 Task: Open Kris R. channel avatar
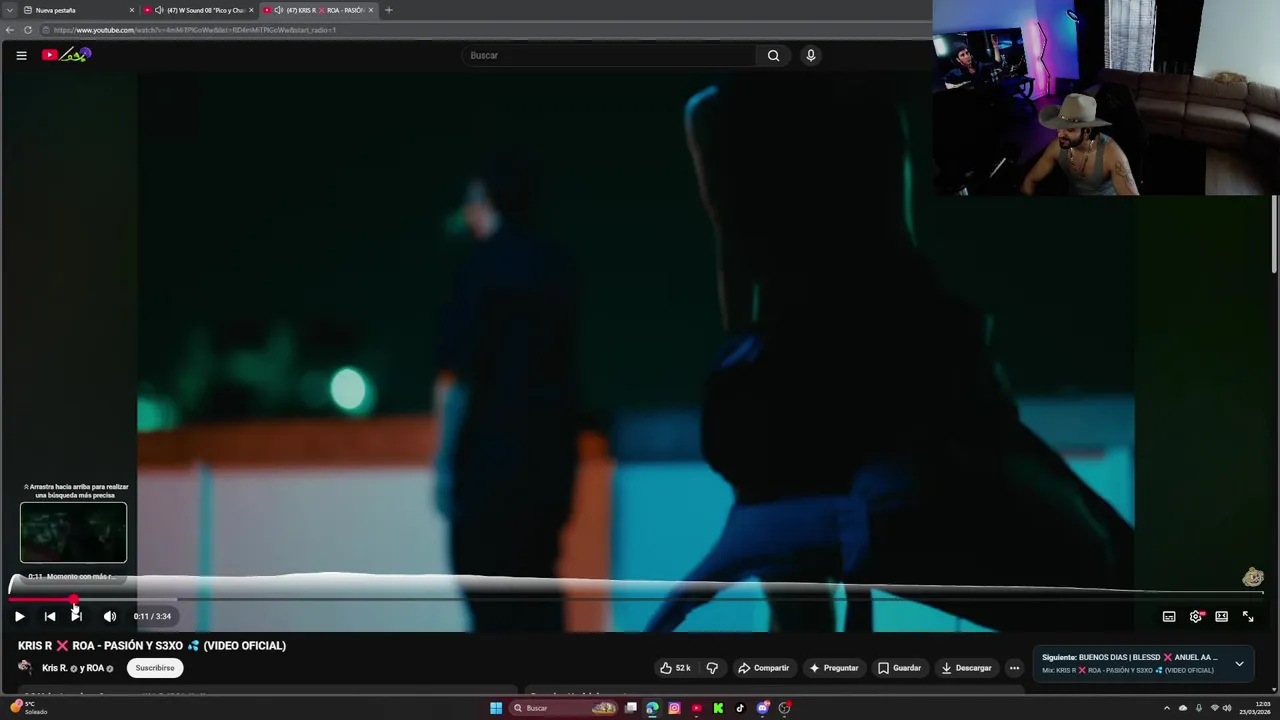25,668
